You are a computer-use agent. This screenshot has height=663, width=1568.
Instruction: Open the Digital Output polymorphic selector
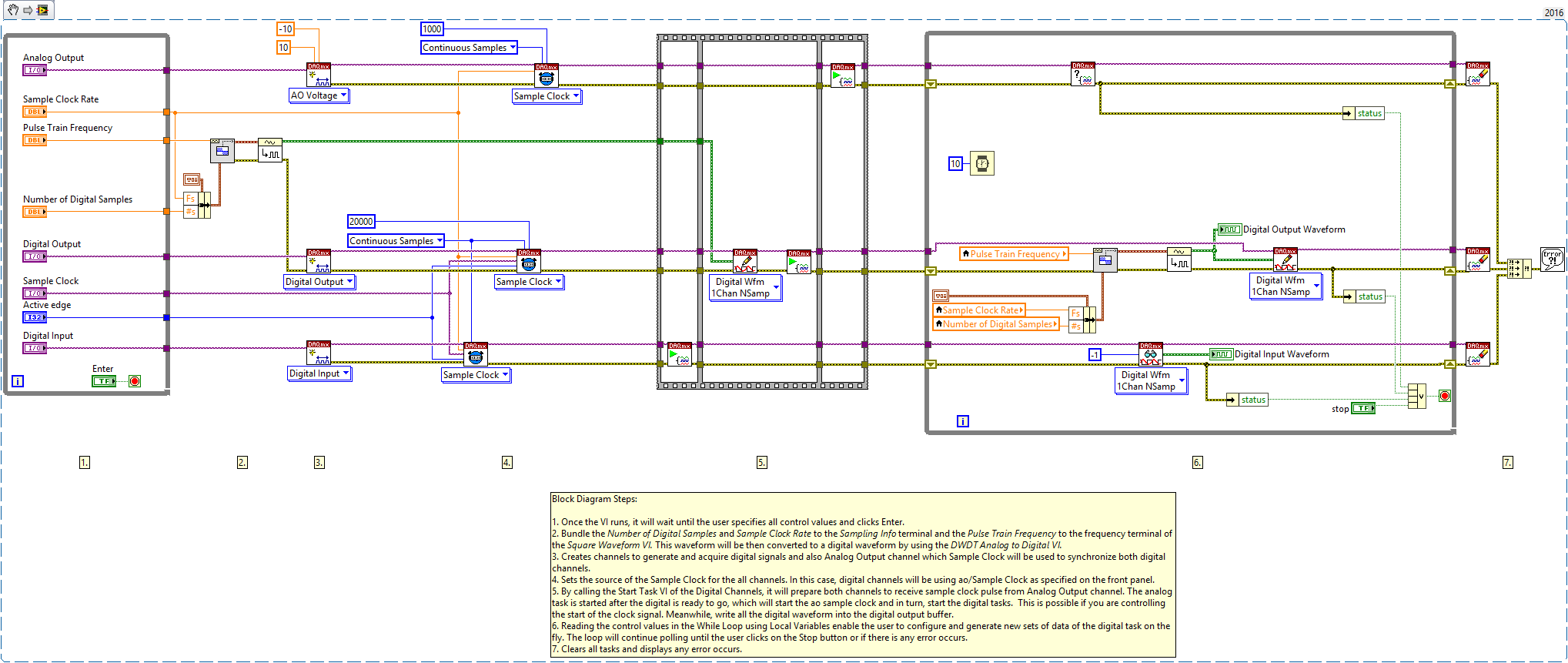coord(319,282)
